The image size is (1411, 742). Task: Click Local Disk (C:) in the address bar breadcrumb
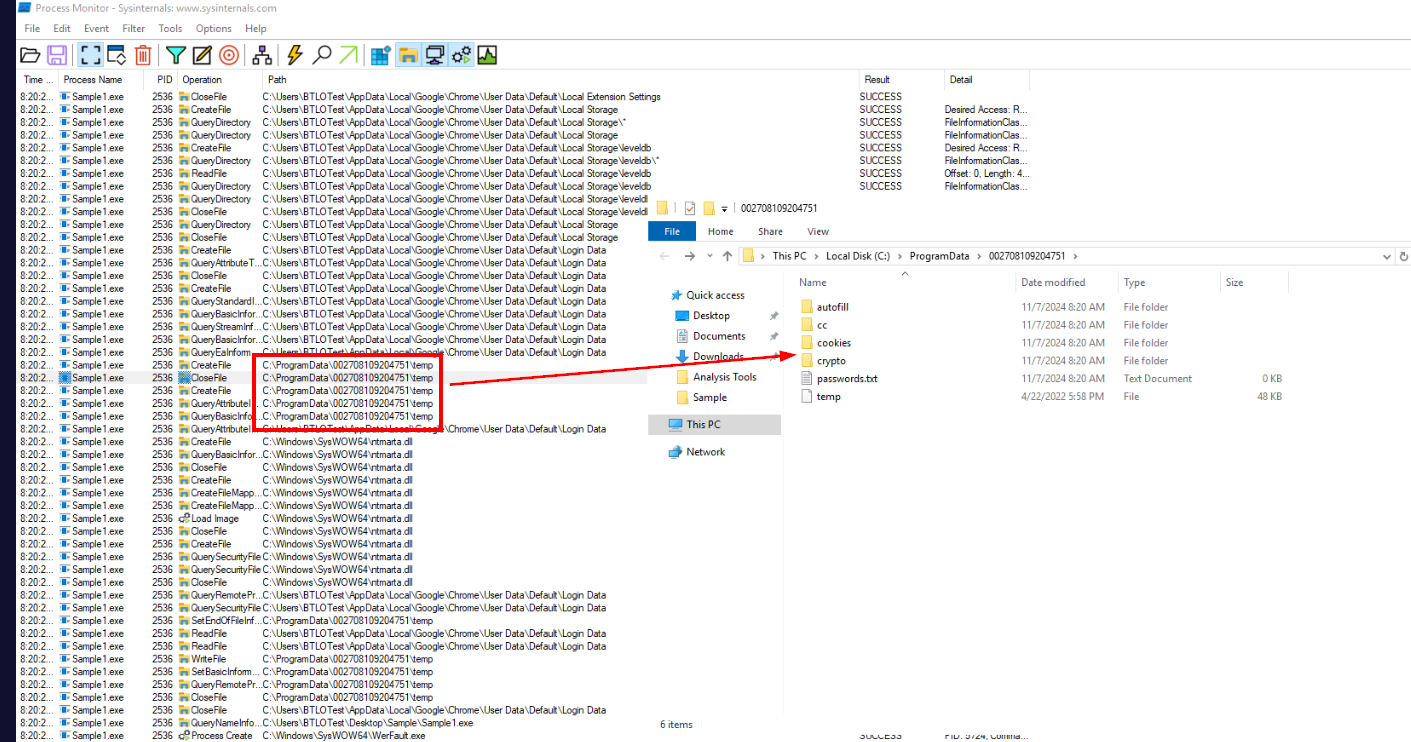pyautogui.click(x=857, y=256)
